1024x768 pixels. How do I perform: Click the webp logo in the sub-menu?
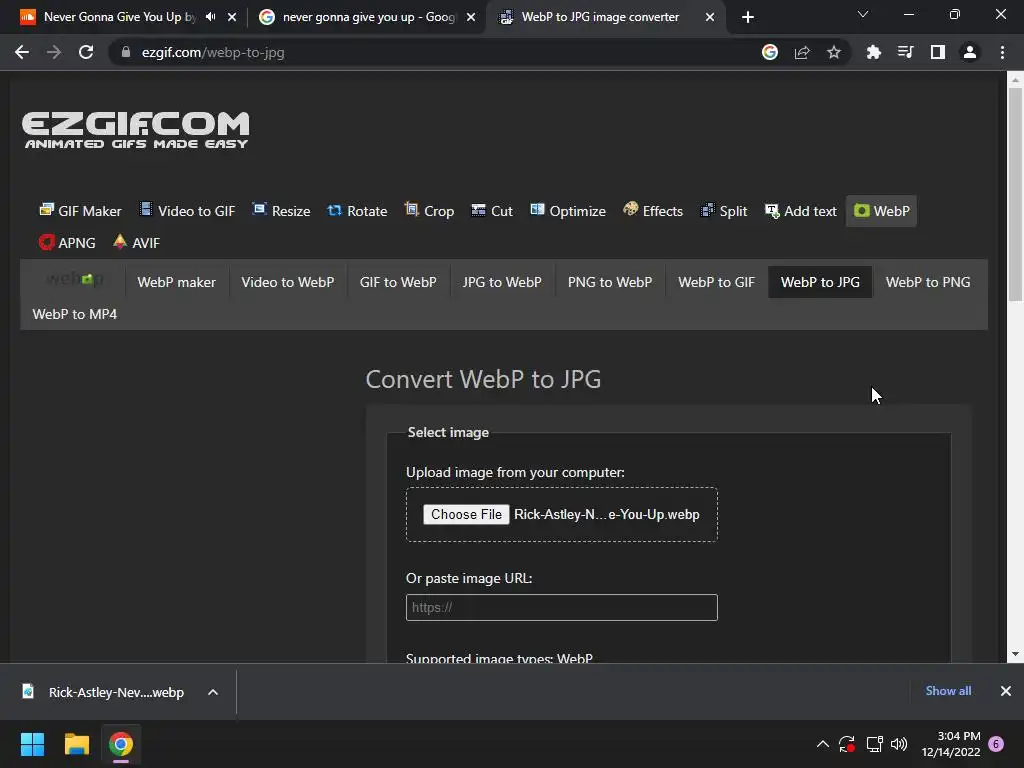(74, 280)
